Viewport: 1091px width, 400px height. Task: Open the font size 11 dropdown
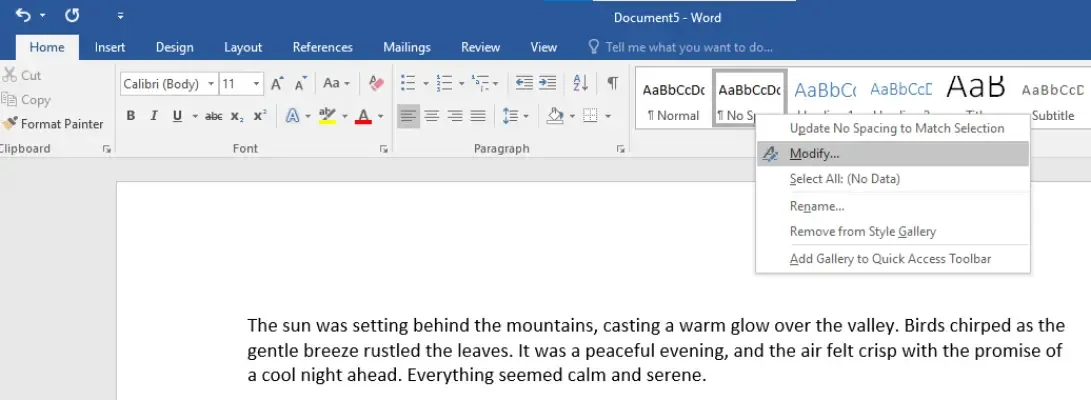tap(256, 84)
